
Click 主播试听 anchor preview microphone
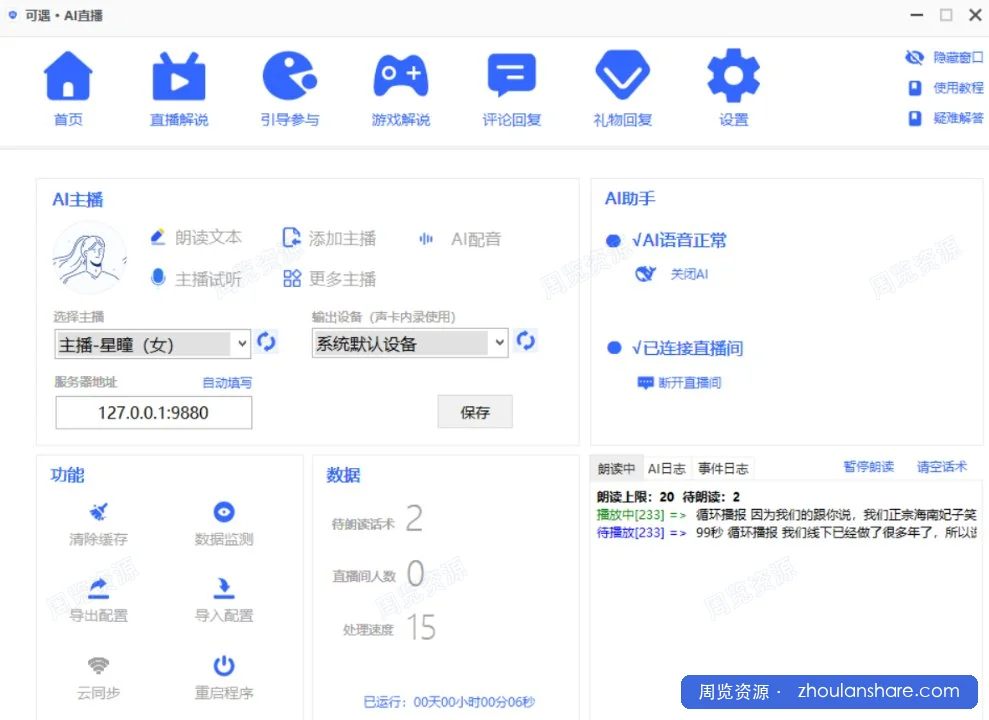[158, 277]
